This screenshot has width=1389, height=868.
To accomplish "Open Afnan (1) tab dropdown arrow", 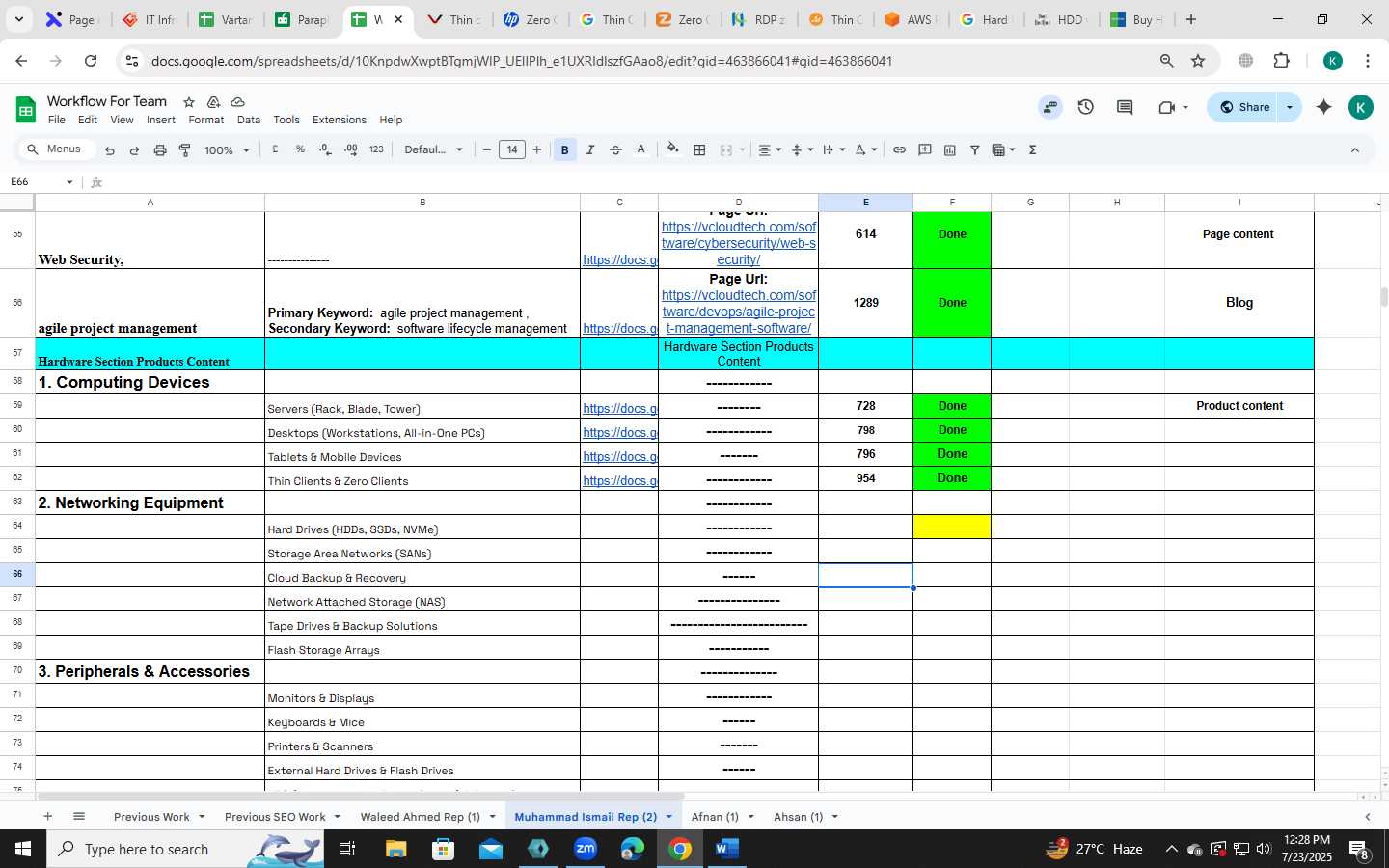I will [x=750, y=817].
